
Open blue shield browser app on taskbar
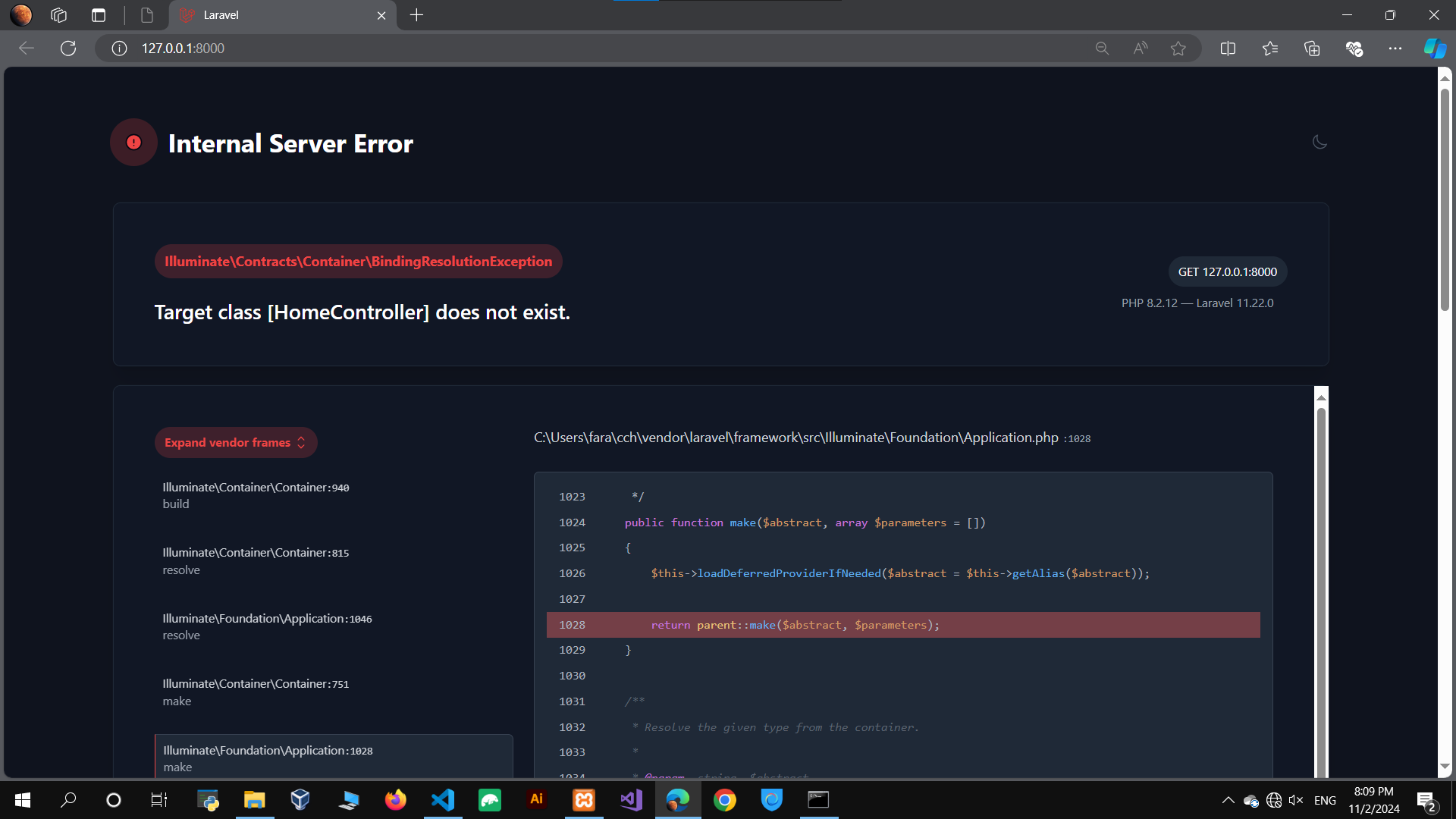pos(772,799)
